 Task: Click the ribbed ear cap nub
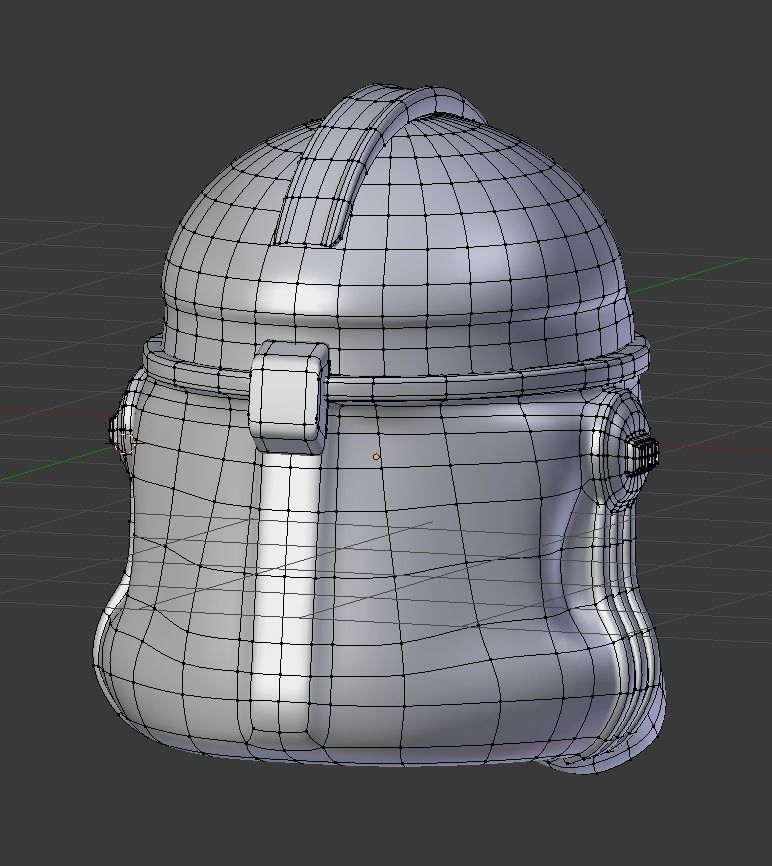point(644,455)
